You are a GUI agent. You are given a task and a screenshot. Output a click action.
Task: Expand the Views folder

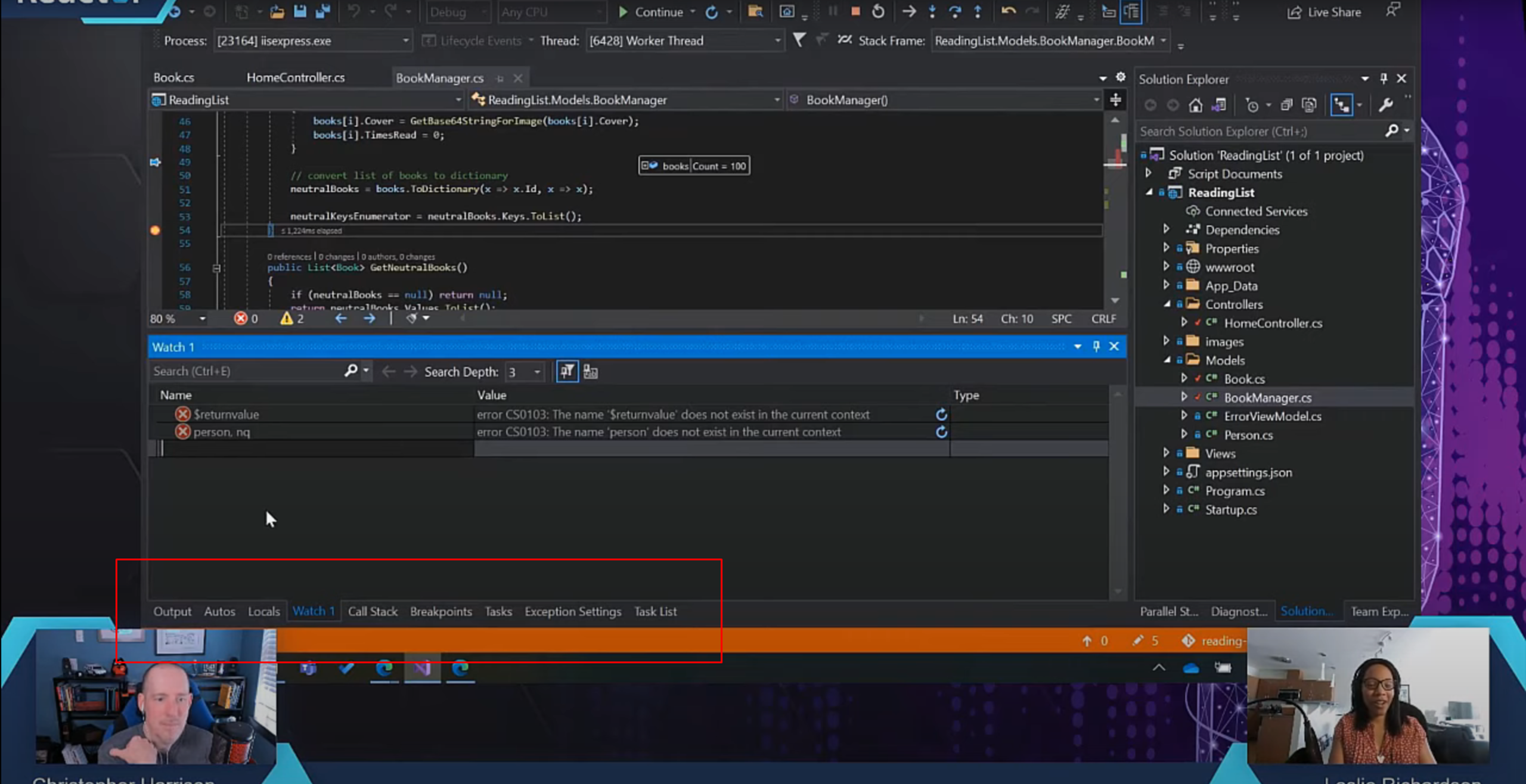[1166, 453]
